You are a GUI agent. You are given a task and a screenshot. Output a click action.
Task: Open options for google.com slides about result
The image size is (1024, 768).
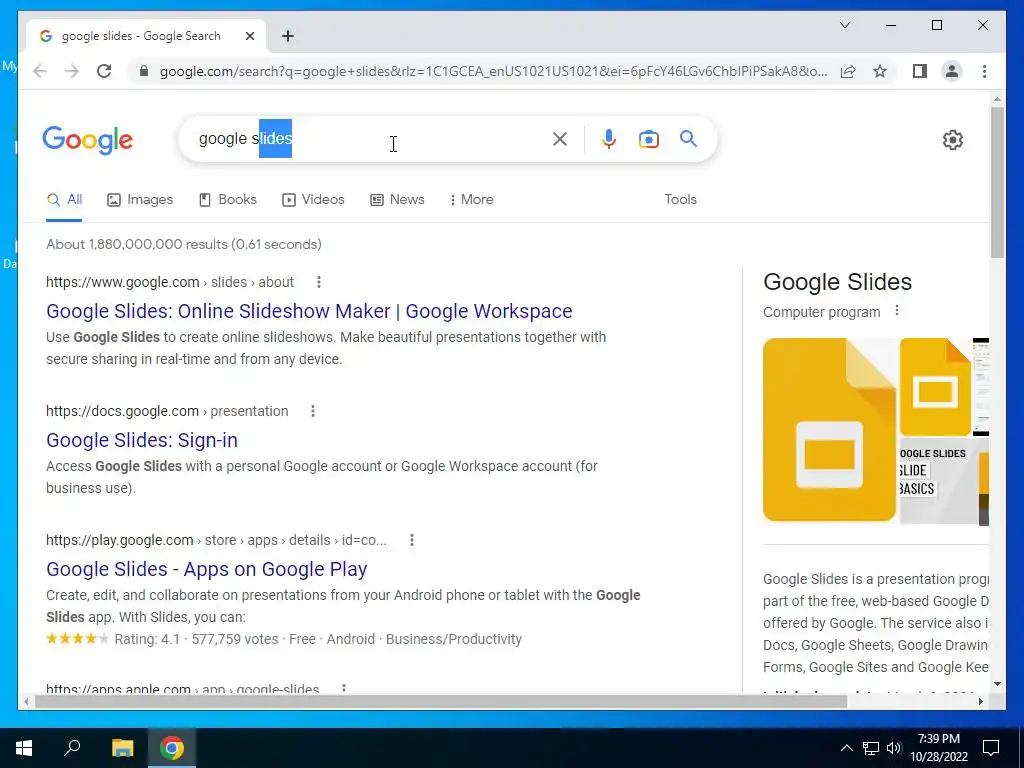click(319, 282)
